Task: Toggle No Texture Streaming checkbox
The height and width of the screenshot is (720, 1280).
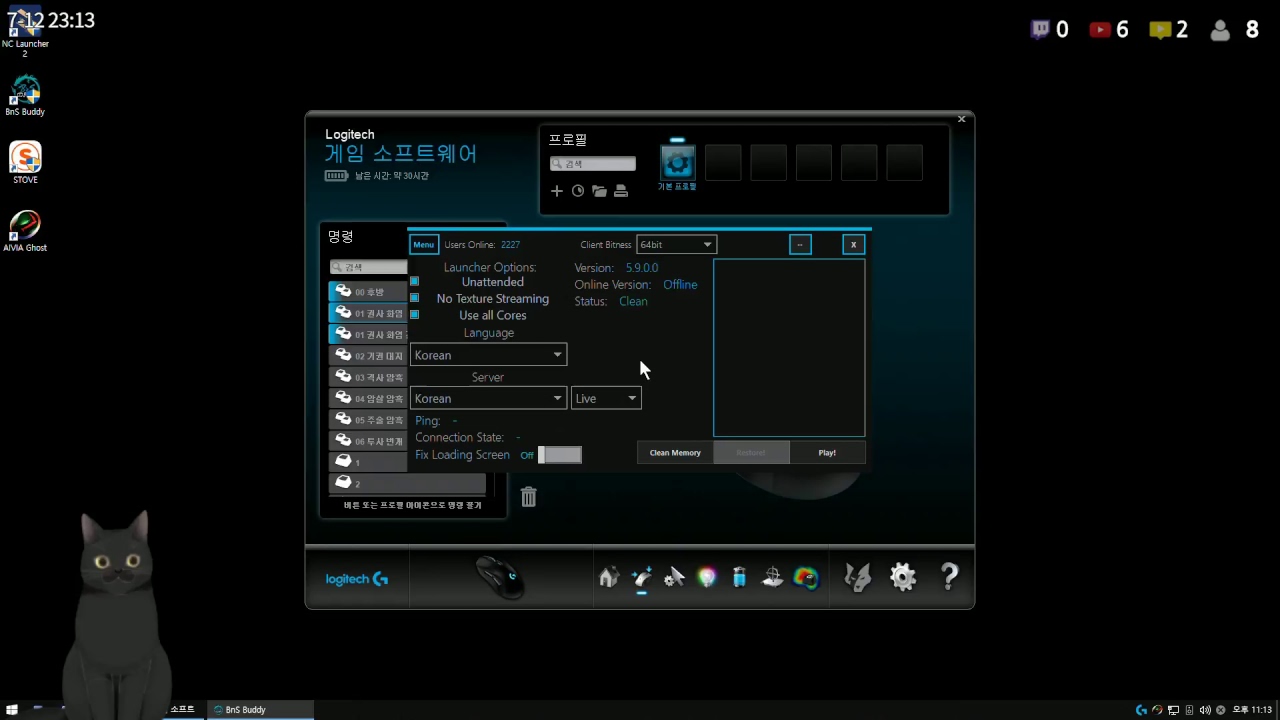Action: (414, 298)
